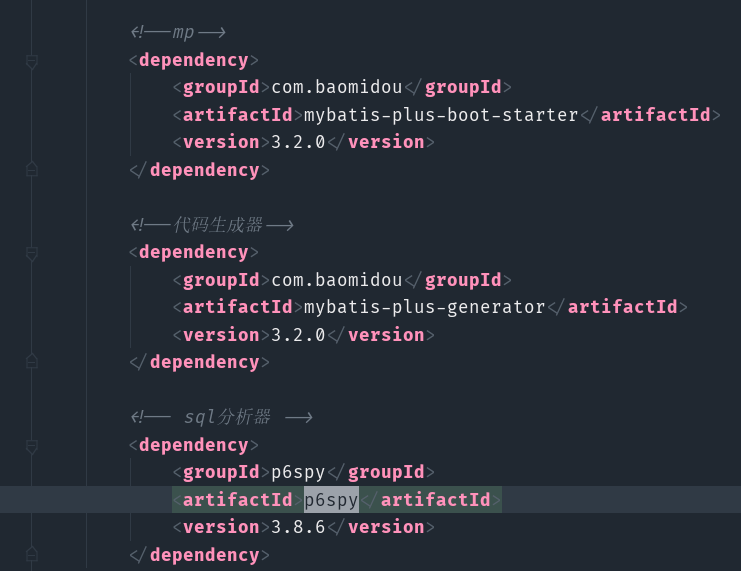Collapse the dependency block under the sql分析器 comment

(32, 446)
